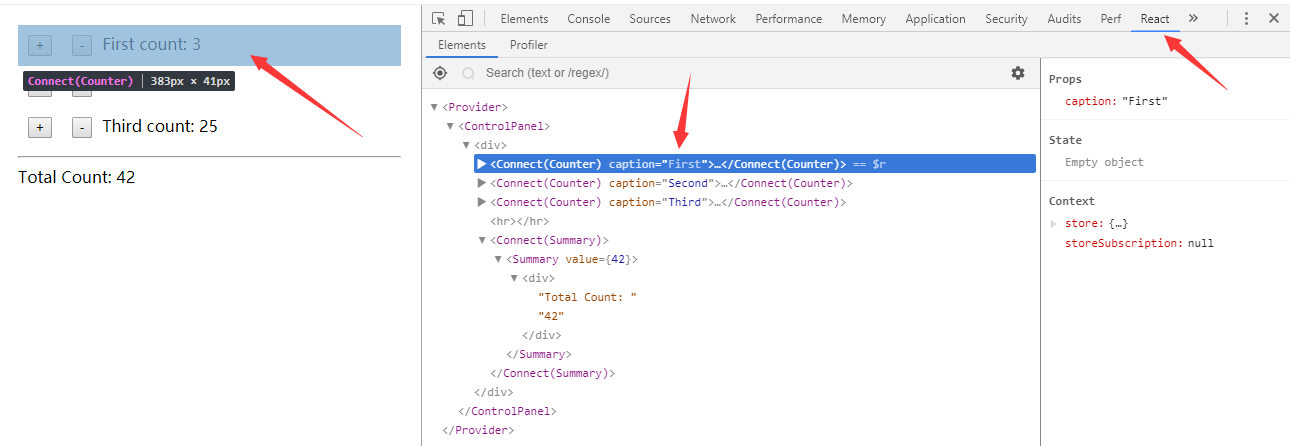The height and width of the screenshot is (446, 1290).
Task: Select the React DevTools tab
Action: [1155, 19]
